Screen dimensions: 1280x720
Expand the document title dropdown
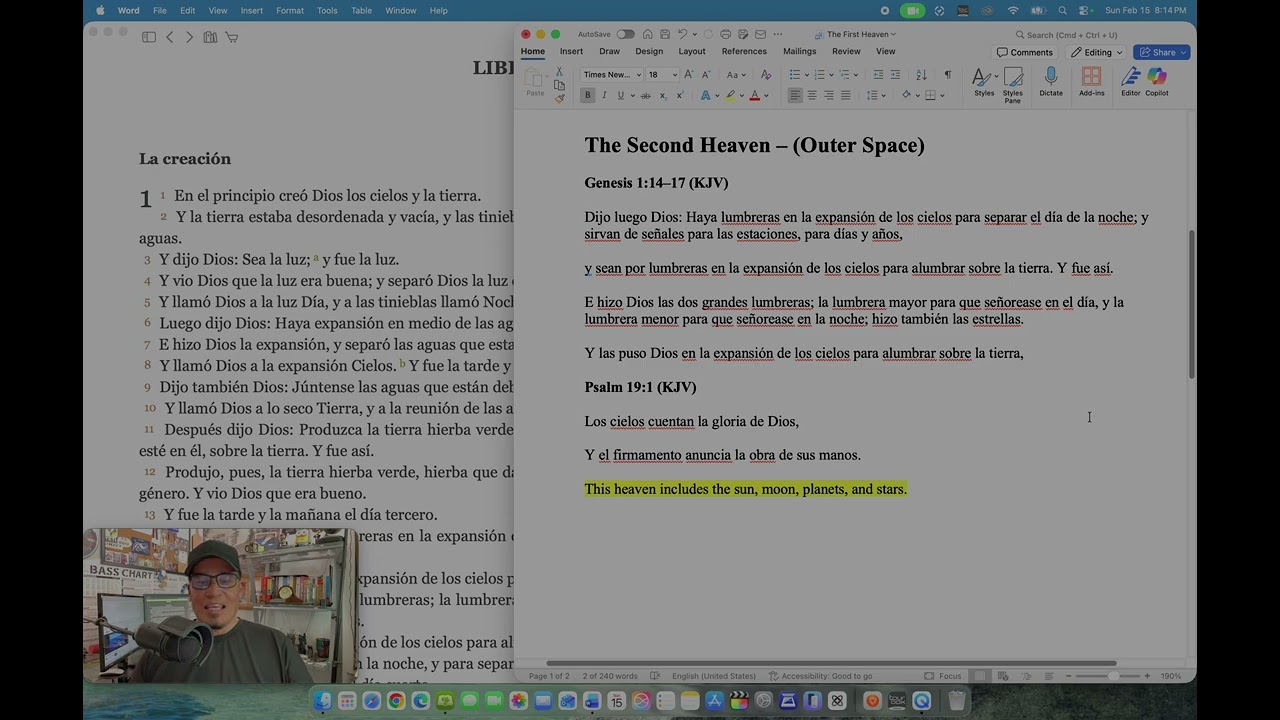pyautogui.click(x=893, y=34)
